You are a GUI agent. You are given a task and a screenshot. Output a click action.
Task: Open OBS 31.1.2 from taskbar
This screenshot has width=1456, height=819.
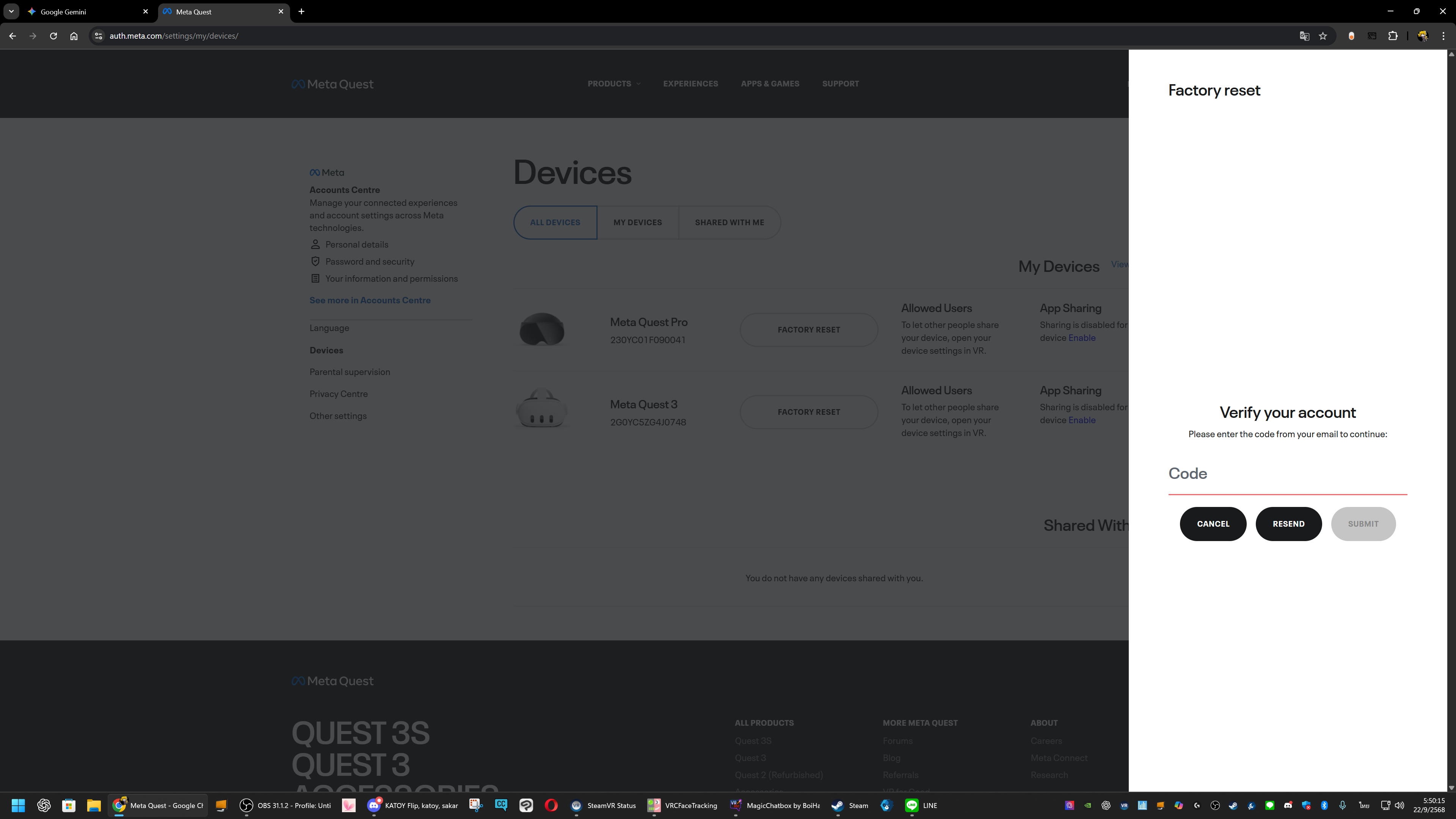pyautogui.click(x=286, y=805)
